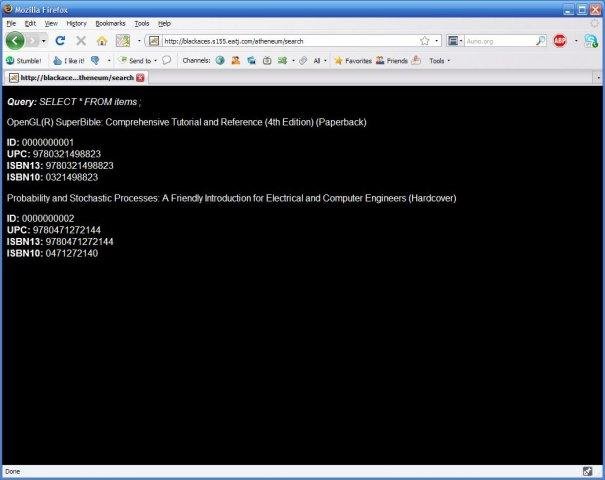This screenshot has height=480, width=605.
Task: Select the people channel icon
Action: point(235,60)
